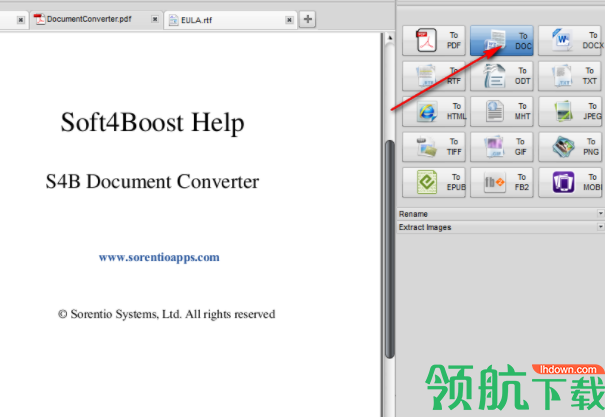
Task: Open the www.sorentioapps.com link
Action: pyautogui.click(x=159, y=257)
